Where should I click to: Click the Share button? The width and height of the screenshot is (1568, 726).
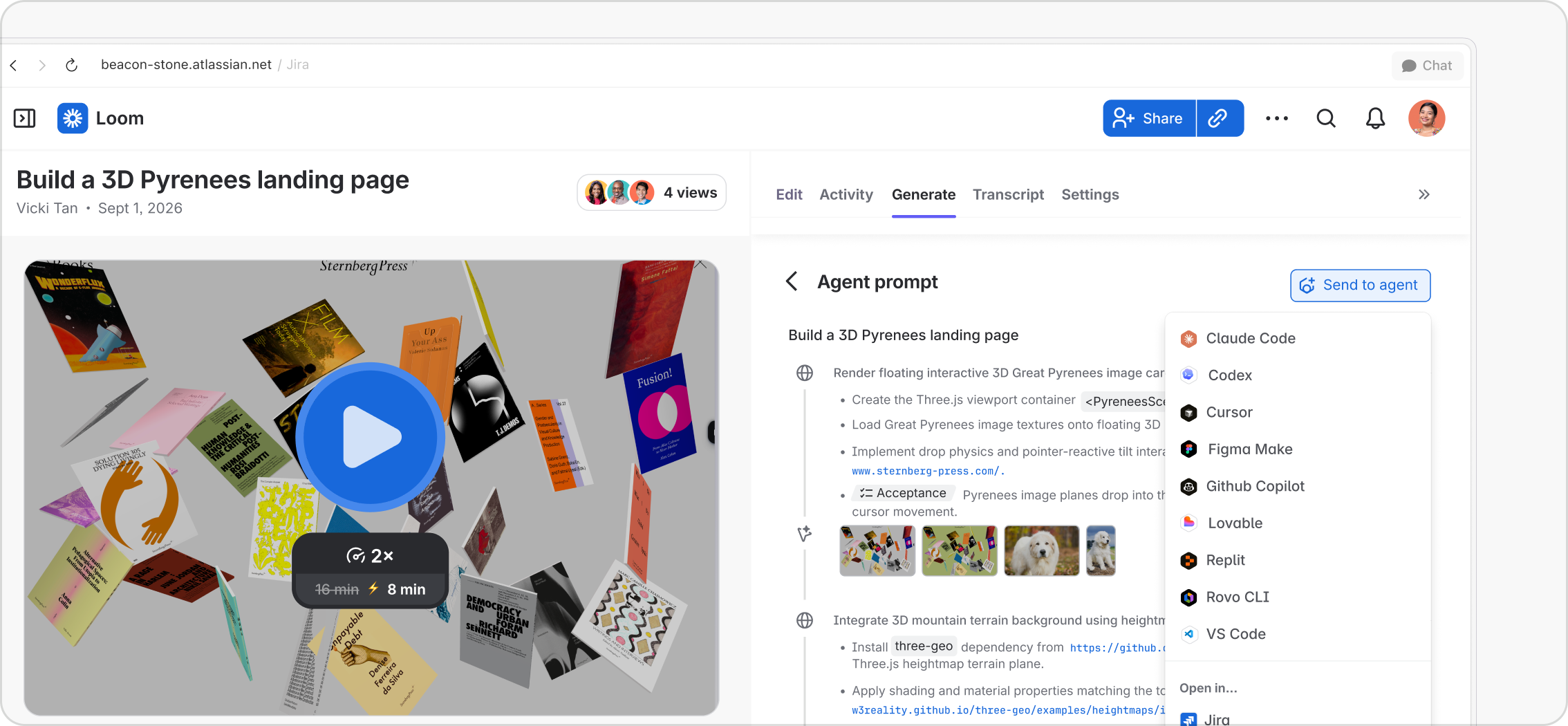tap(1149, 118)
